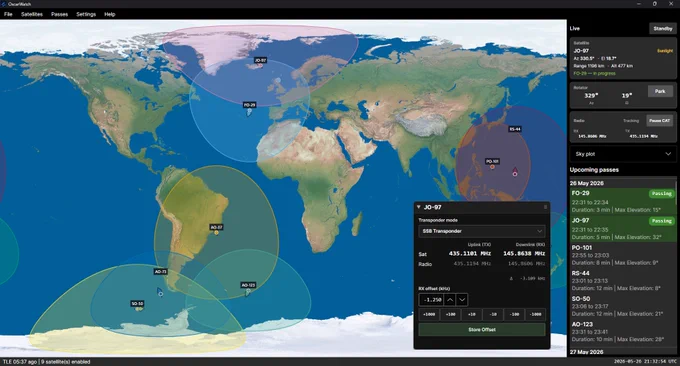Select the RS-44 satellite label on map
Image resolution: width=680 pixels, height=366 pixels.
coord(515,129)
